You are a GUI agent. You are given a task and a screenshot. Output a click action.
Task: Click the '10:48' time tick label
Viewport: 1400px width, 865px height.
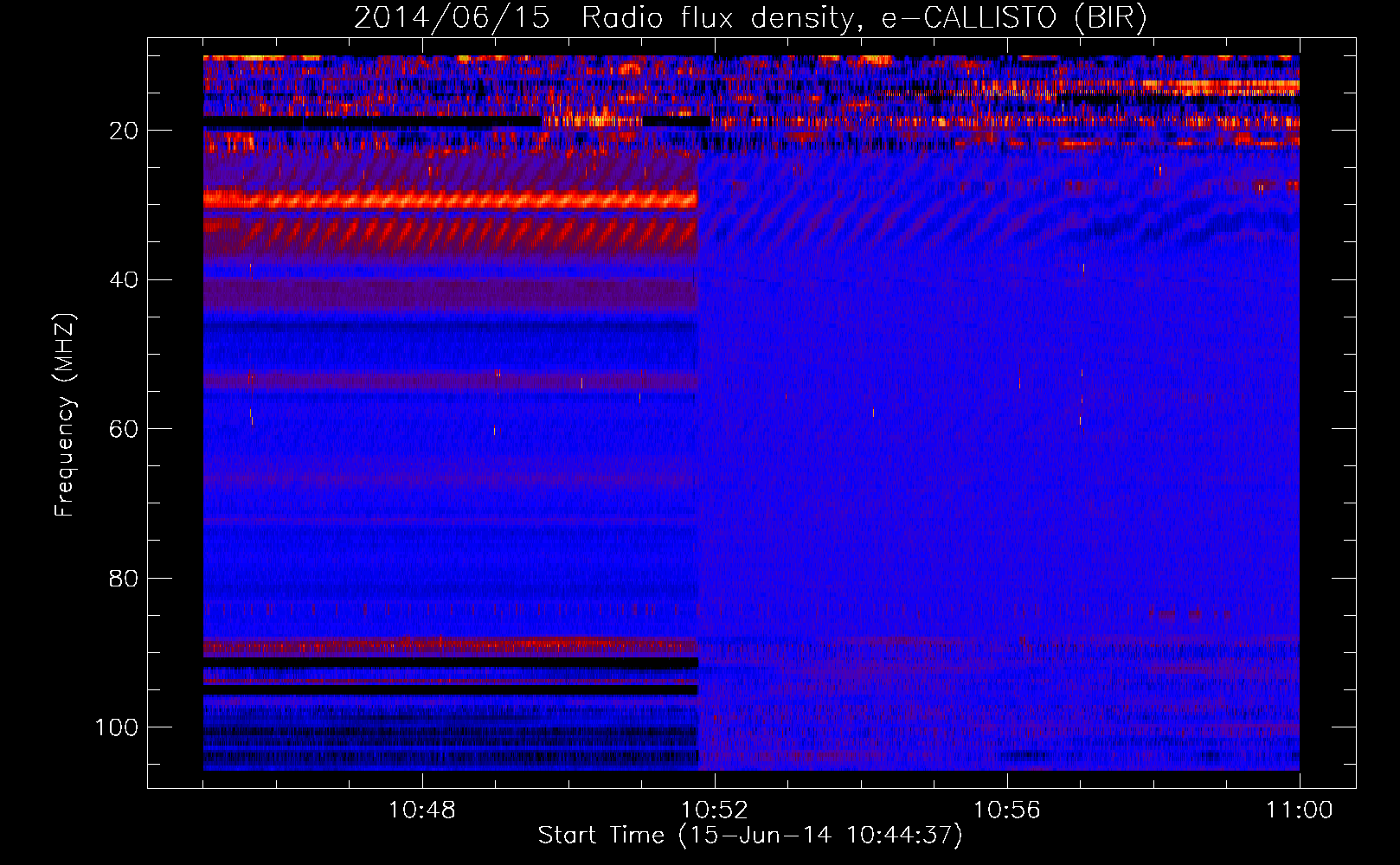tap(422, 811)
